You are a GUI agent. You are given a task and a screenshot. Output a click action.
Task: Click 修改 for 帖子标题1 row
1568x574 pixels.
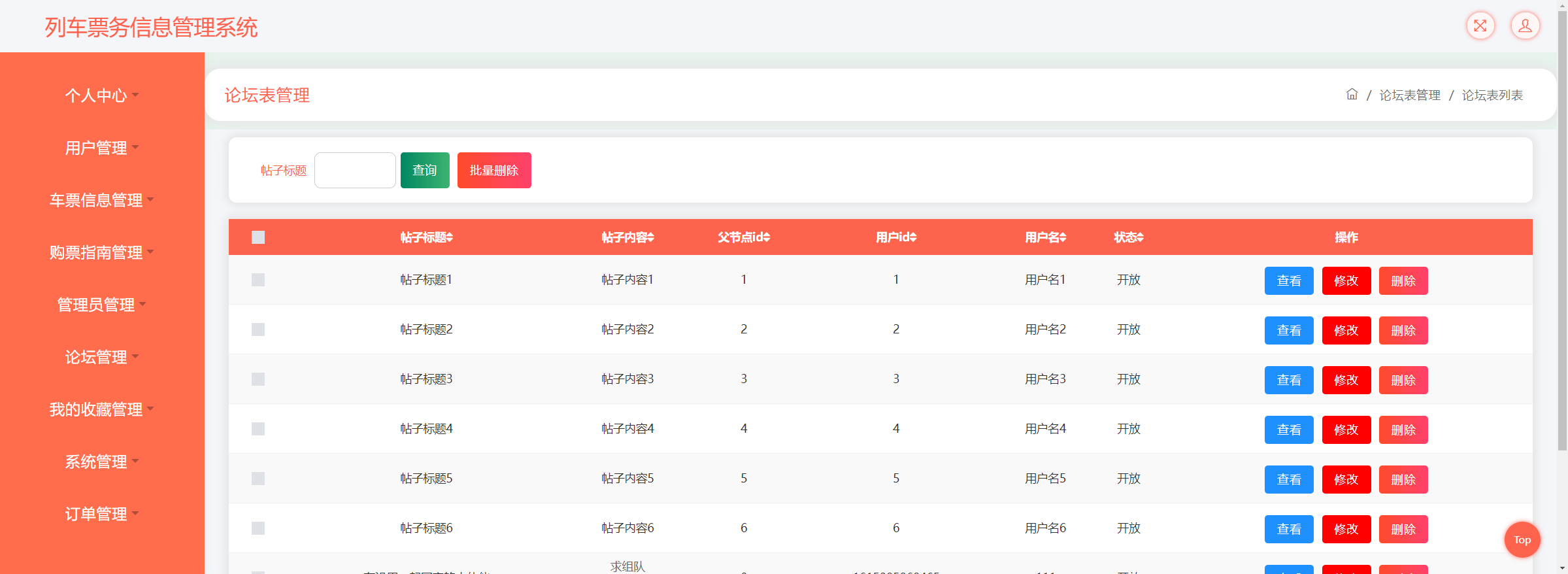[1346, 280]
